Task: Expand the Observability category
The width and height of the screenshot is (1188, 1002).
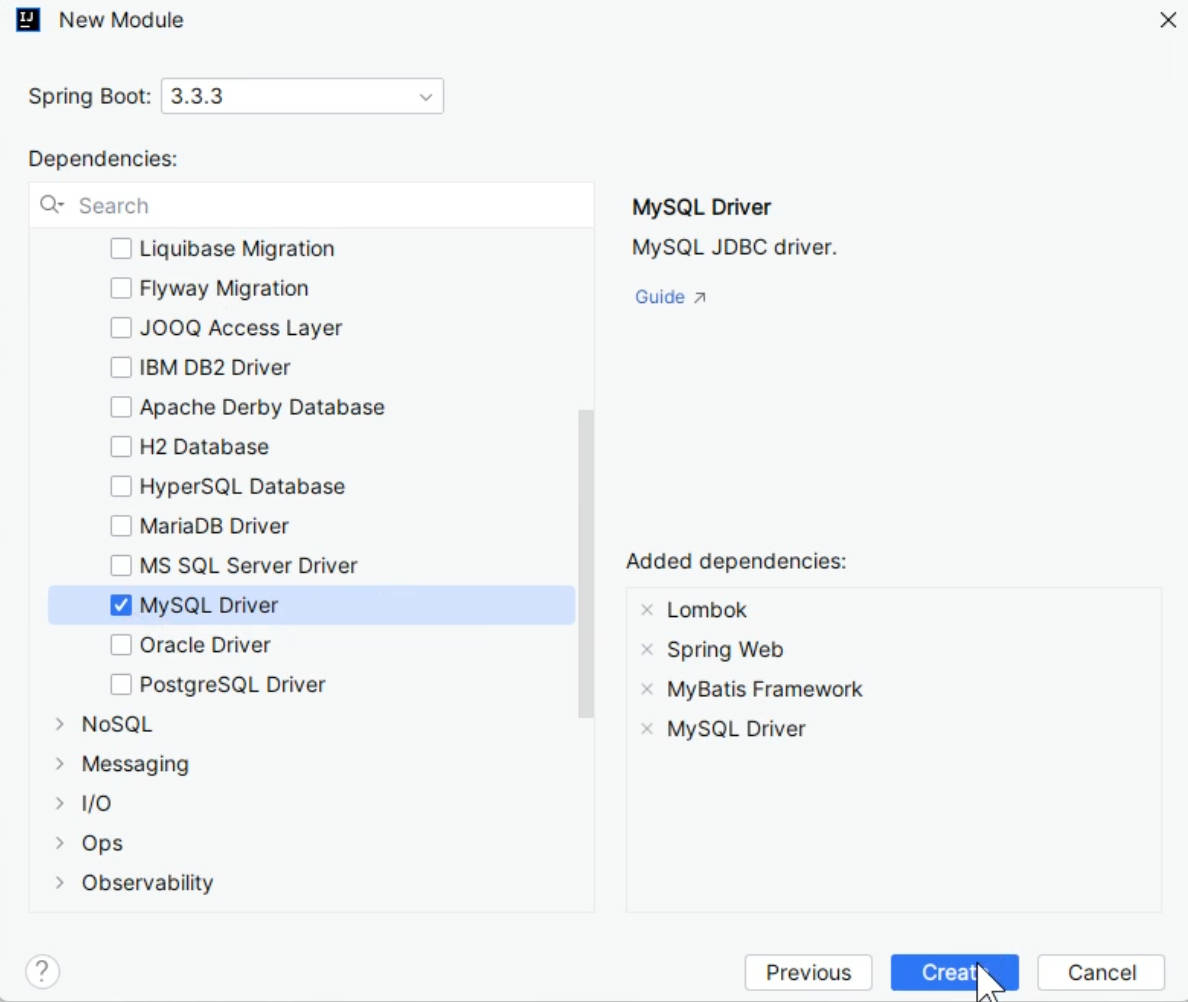Action: point(60,883)
